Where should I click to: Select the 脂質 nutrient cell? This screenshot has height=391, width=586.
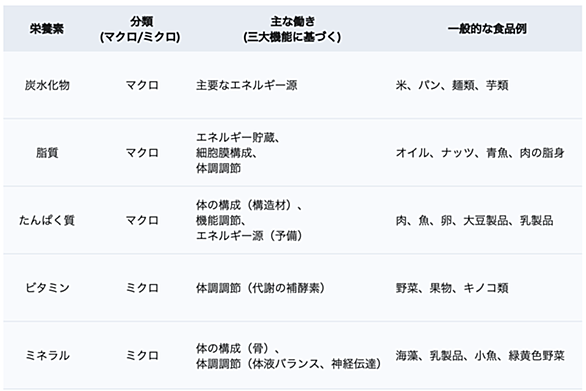click(x=47, y=153)
